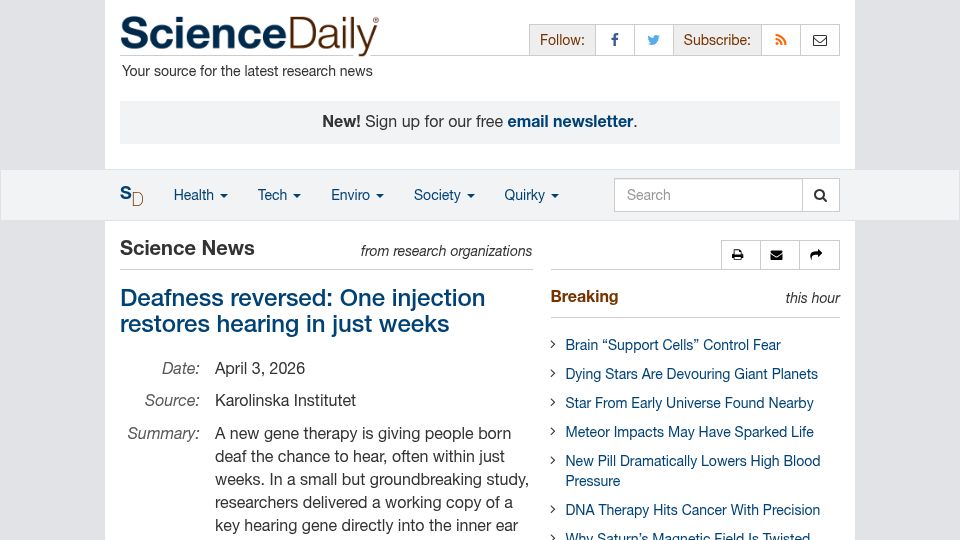
Task: Print this article with printer icon
Action: [738, 255]
